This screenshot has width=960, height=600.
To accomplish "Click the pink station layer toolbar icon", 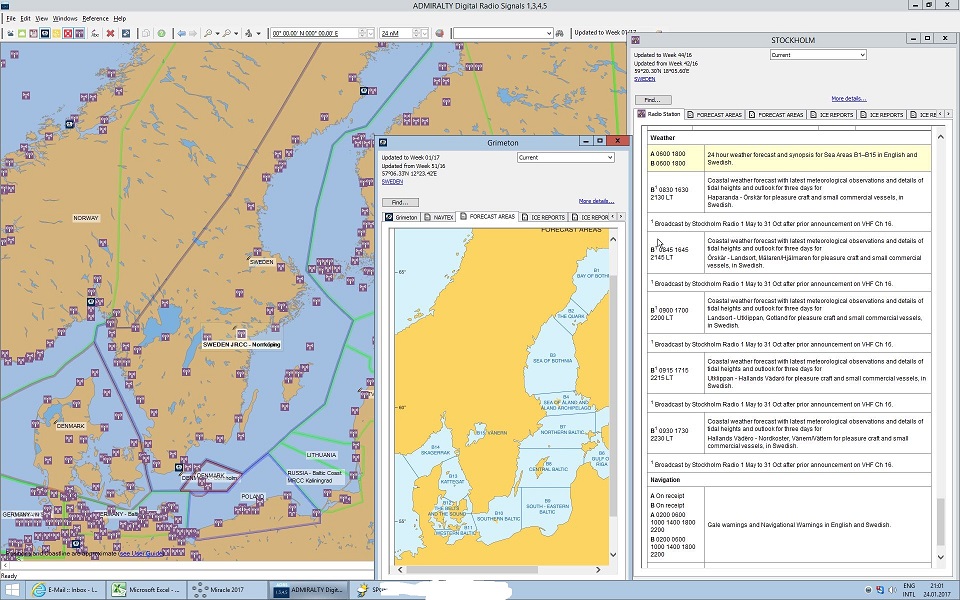I will (x=33, y=34).
